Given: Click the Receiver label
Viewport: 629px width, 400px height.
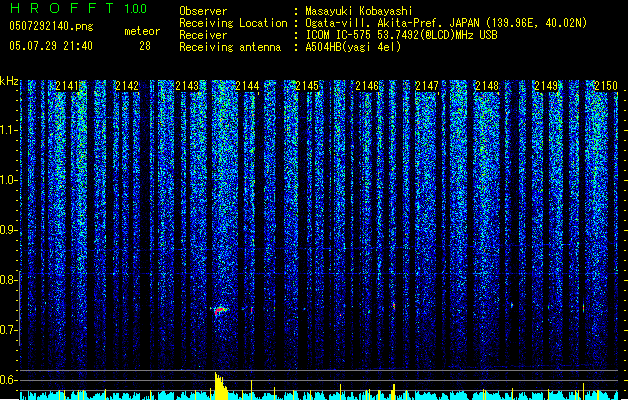Looking at the screenshot, I should tap(203, 35).
